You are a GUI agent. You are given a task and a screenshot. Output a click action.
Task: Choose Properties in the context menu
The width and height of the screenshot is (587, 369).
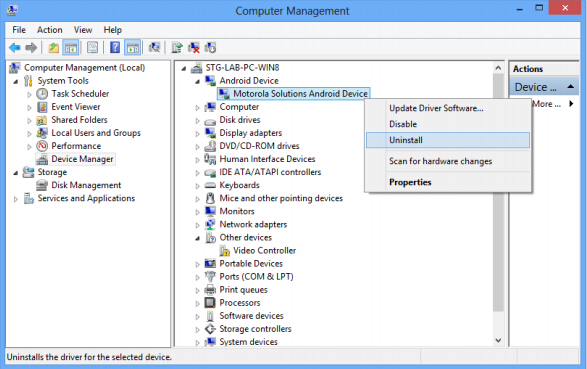coord(448,182)
